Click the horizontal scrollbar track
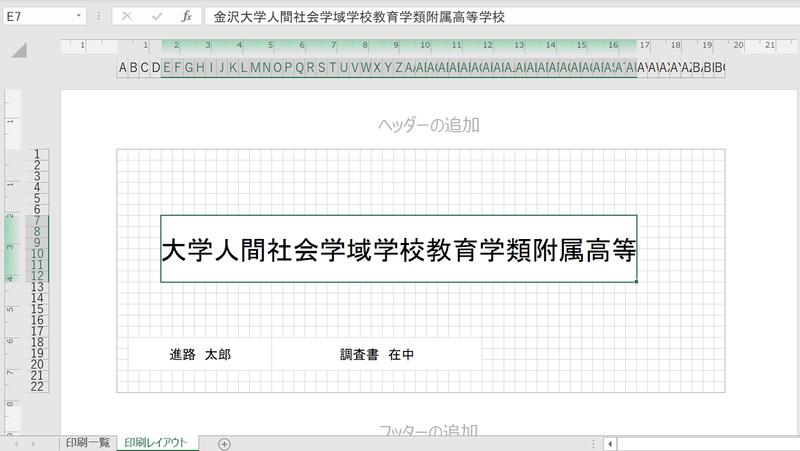This screenshot has width=800, height=451. point(708,444)
